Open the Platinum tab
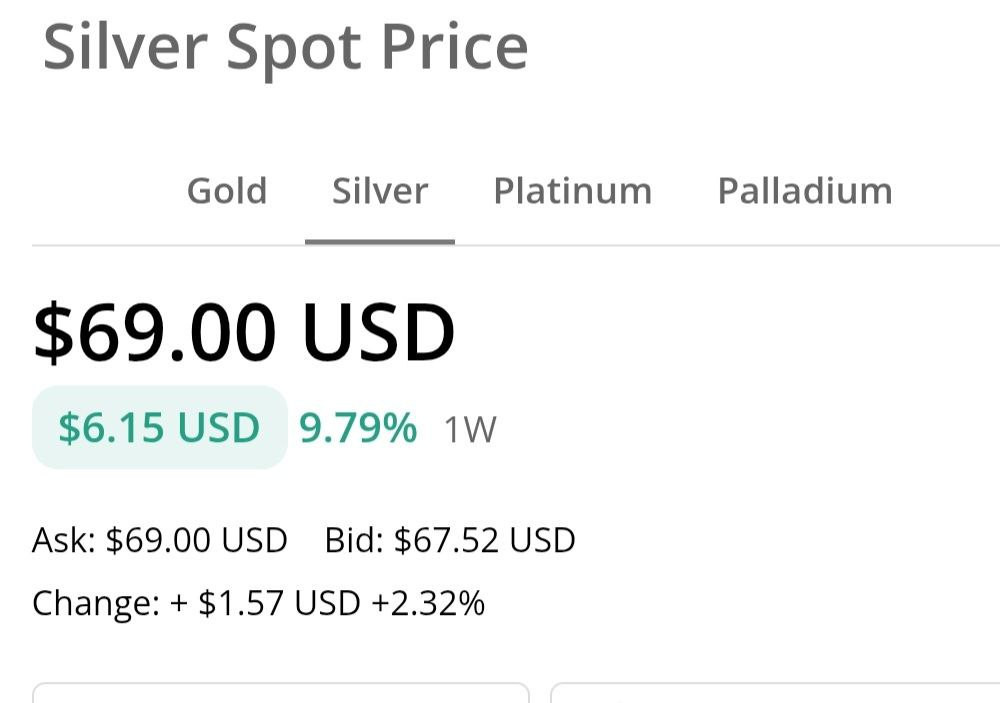 (572, 190)
